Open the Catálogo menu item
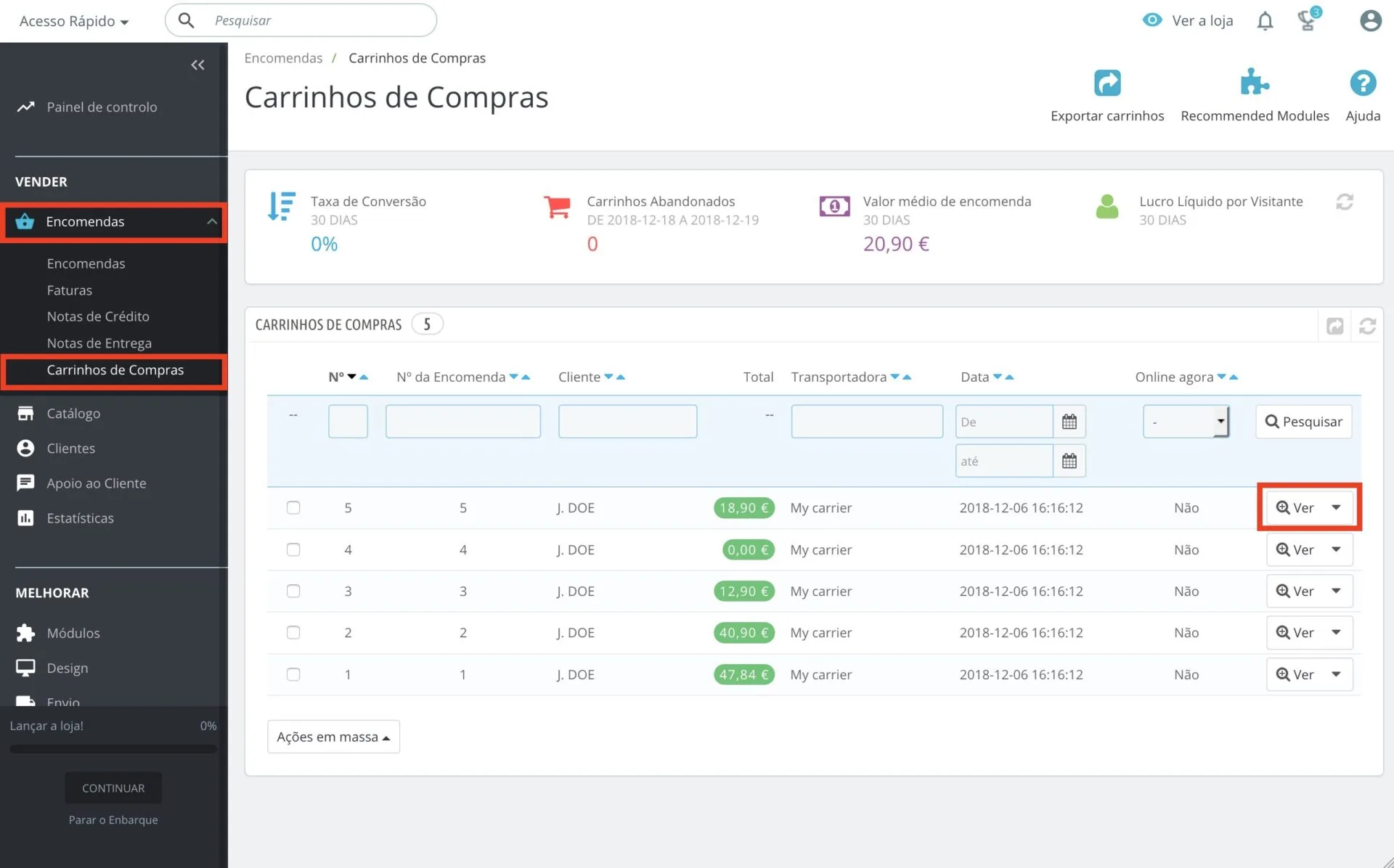 (73, 414)
